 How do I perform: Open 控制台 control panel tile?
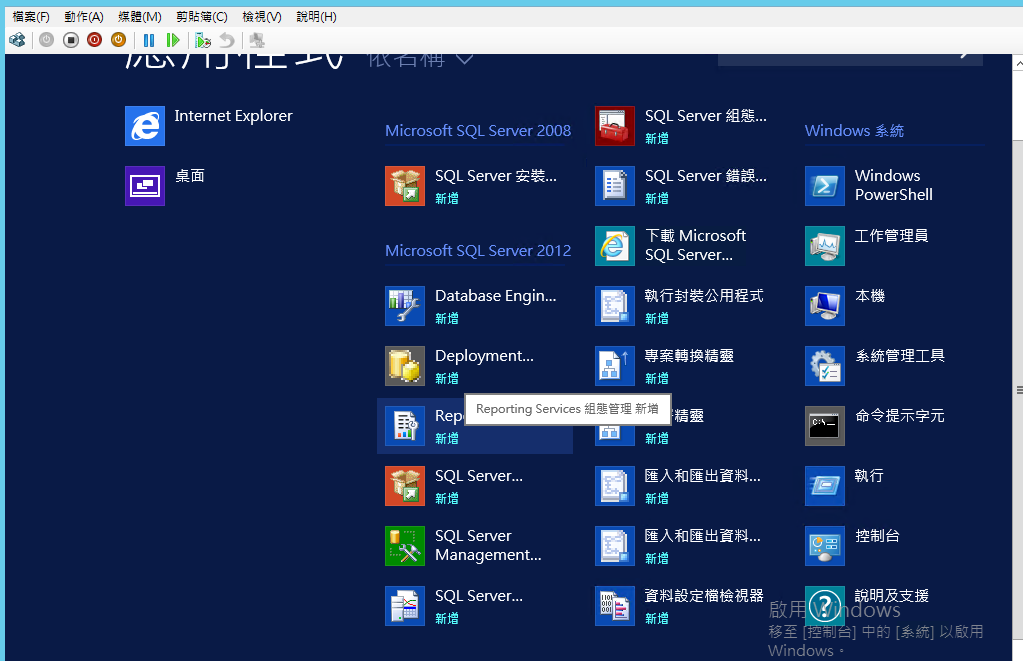pyautogui.click(x=853, y=546)
